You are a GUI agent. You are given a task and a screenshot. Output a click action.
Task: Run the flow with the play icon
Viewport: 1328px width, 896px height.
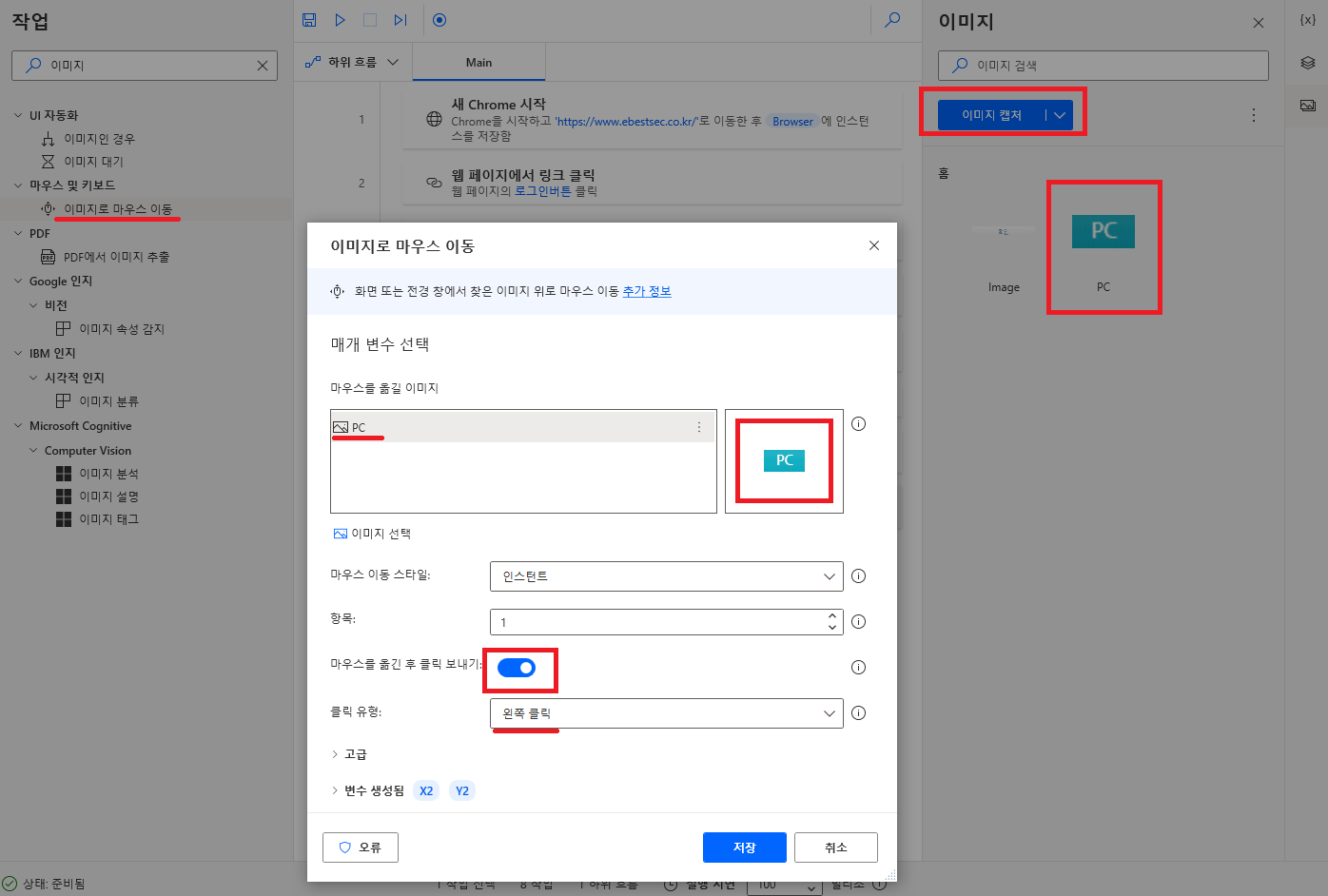point(340,20)
